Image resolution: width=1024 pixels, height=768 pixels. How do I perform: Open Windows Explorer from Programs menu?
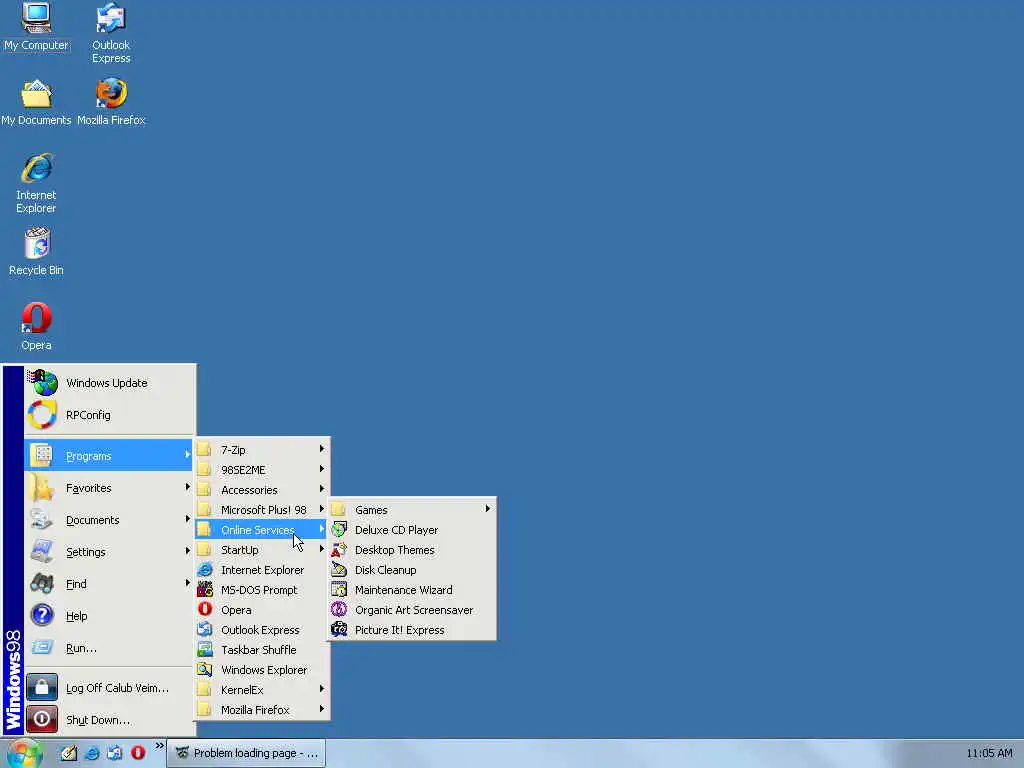(x=262, y=670)
